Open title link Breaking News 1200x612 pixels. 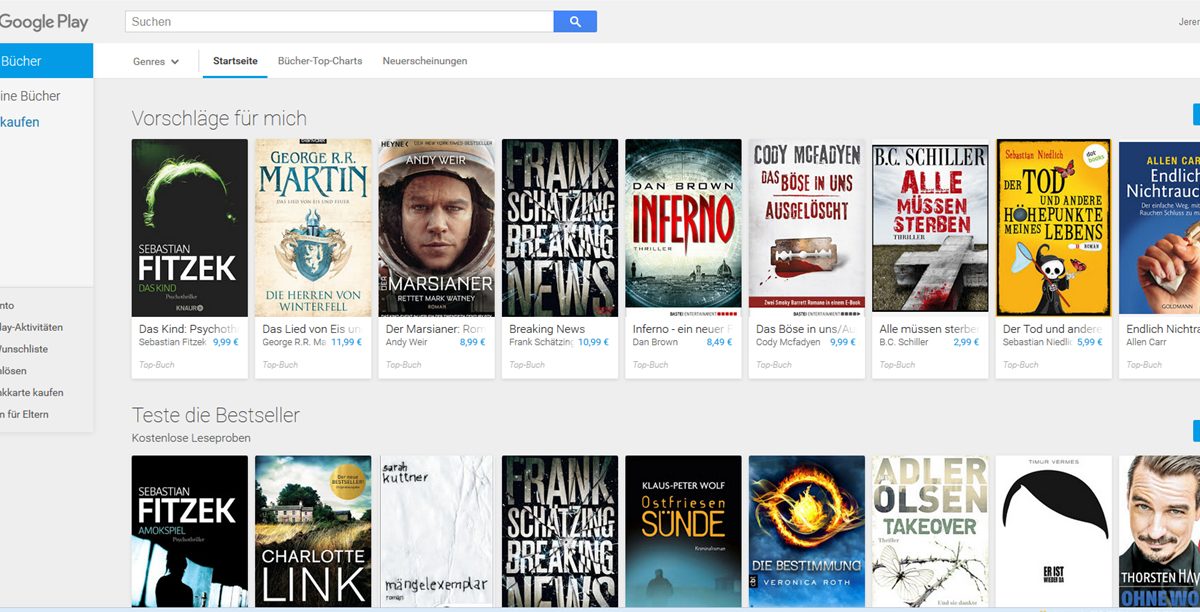(x=547, y=328)
